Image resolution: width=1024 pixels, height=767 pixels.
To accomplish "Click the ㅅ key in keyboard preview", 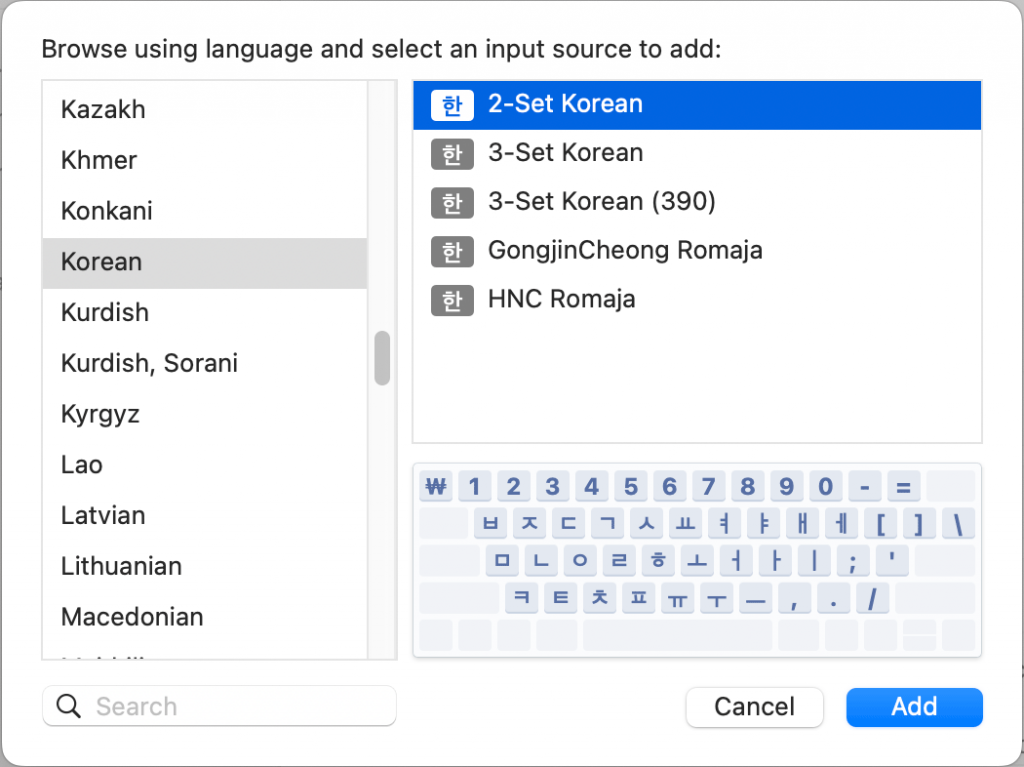I will pyautogui.click(x=647, y=524).
